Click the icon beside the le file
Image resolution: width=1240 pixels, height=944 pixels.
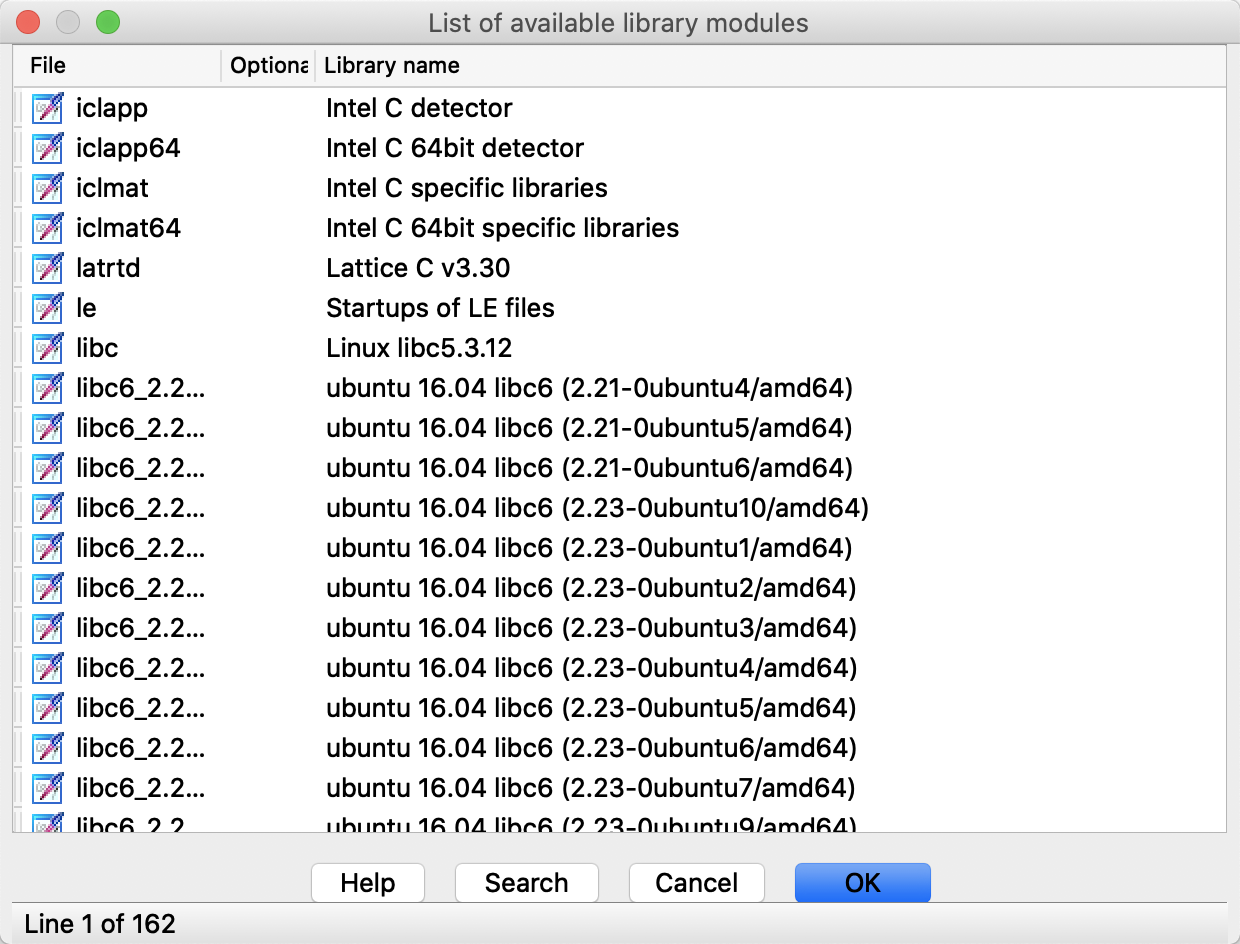coord(47,308)
